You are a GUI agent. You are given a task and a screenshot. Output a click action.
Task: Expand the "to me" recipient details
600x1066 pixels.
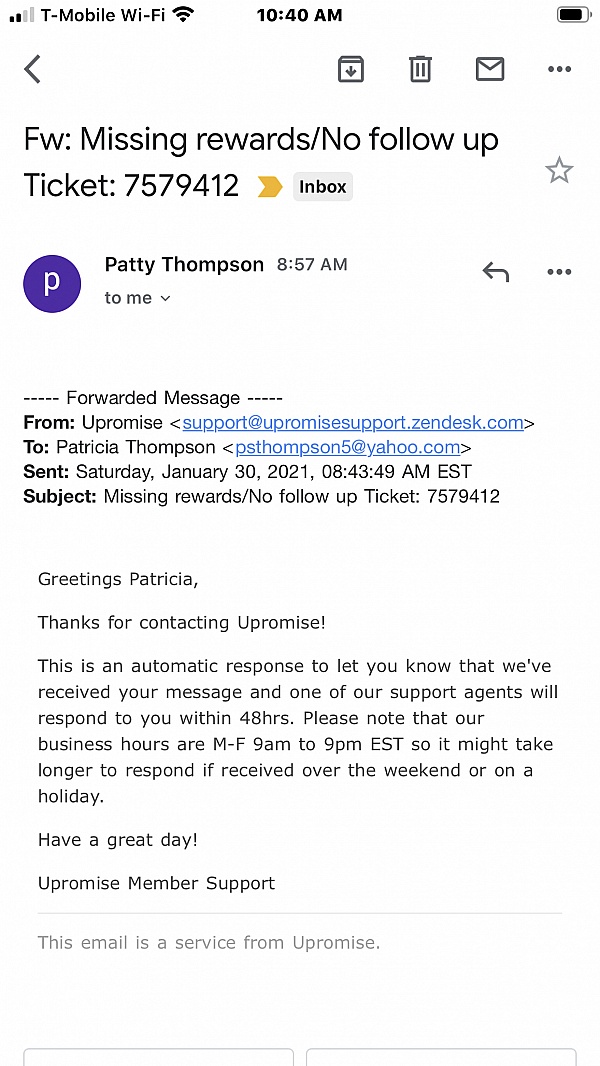point(138,298)
